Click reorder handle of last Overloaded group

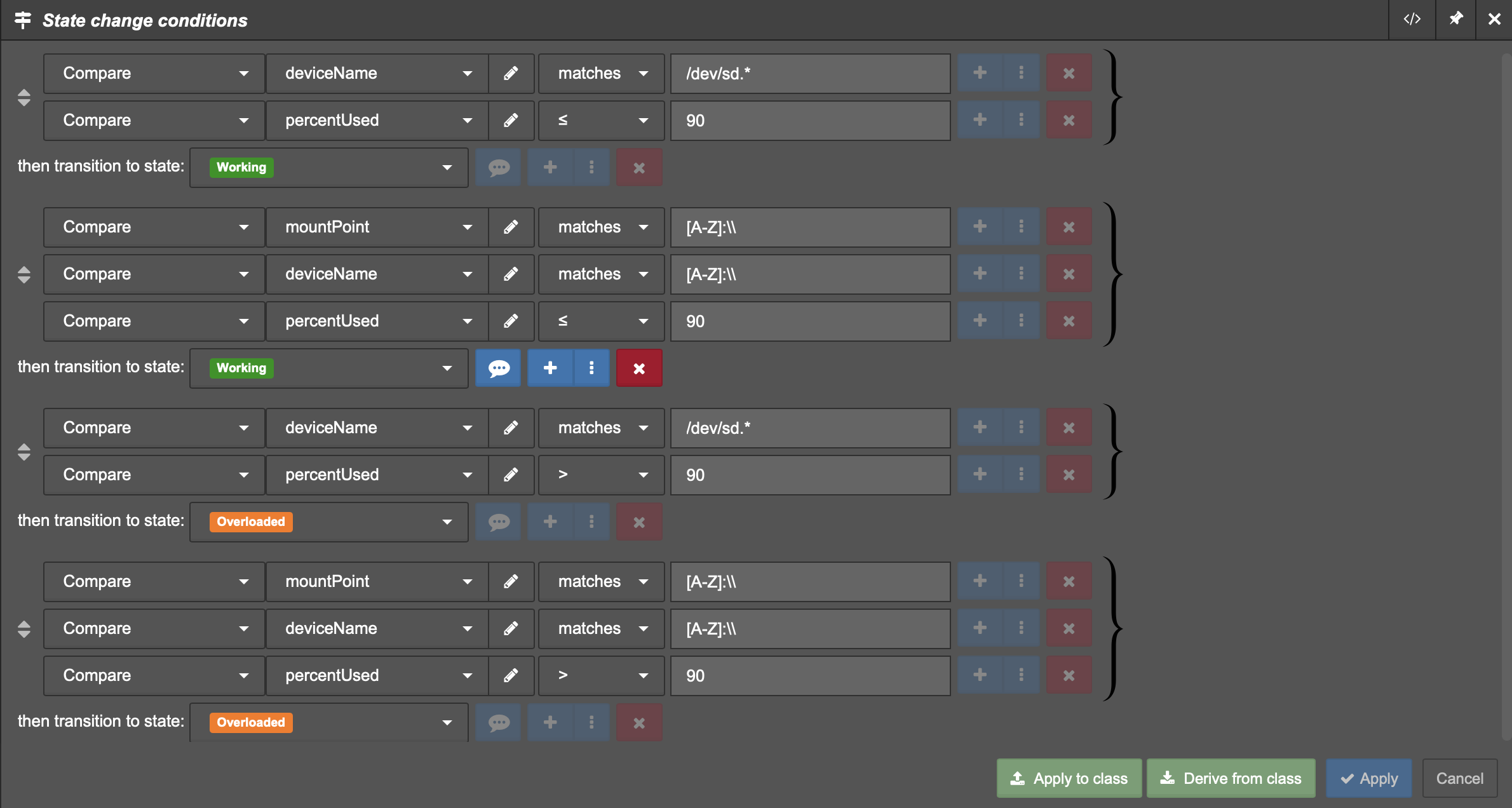coord(24,629)
